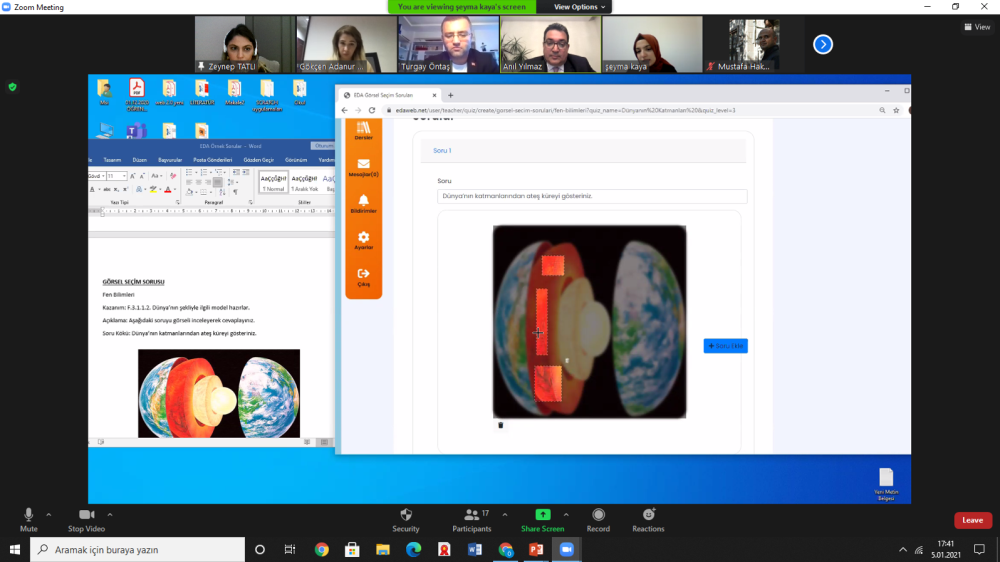Delete image with trash icon below picture

click(x=501, y=425)
